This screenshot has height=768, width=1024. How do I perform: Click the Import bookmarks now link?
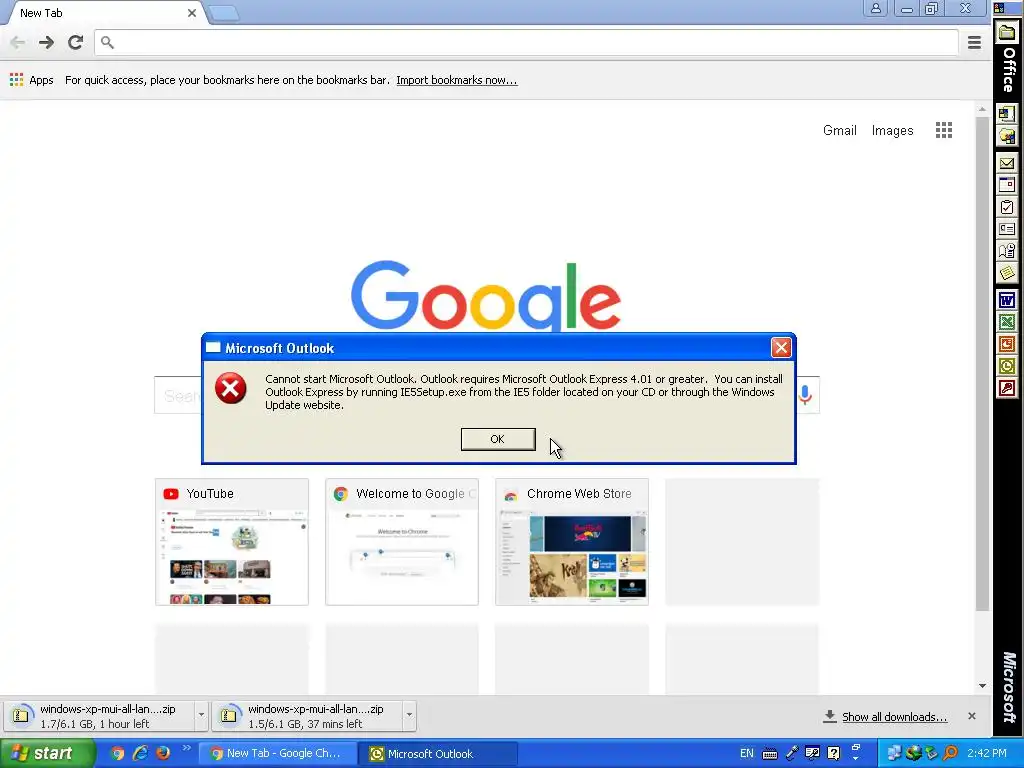point(456,80)
